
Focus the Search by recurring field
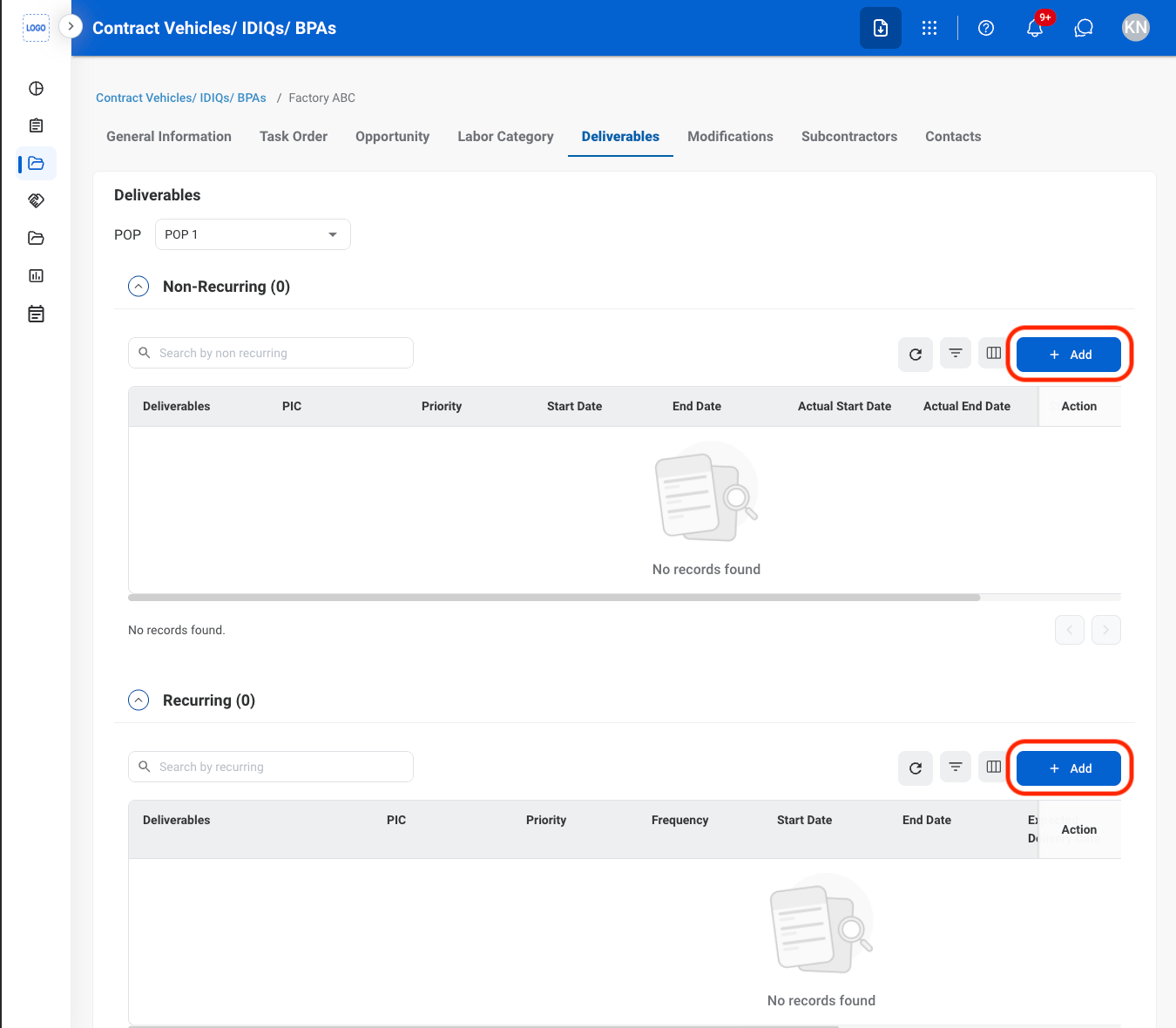pos(271,767)
